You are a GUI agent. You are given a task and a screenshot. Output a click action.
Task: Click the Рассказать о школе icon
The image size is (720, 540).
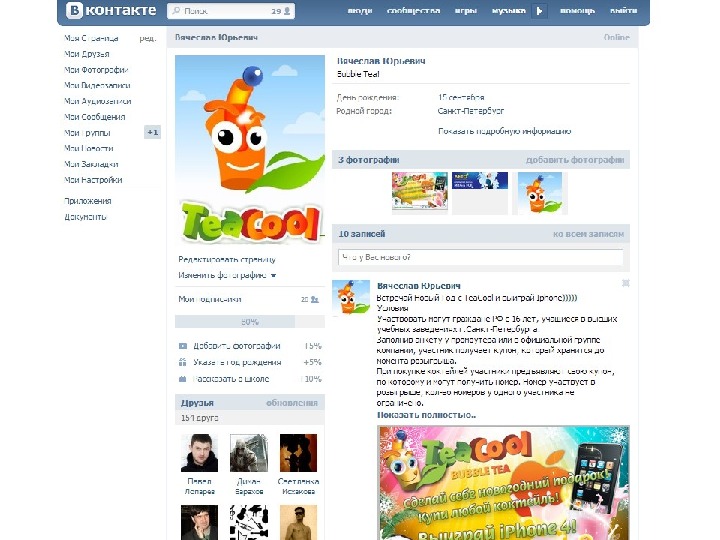183,379
